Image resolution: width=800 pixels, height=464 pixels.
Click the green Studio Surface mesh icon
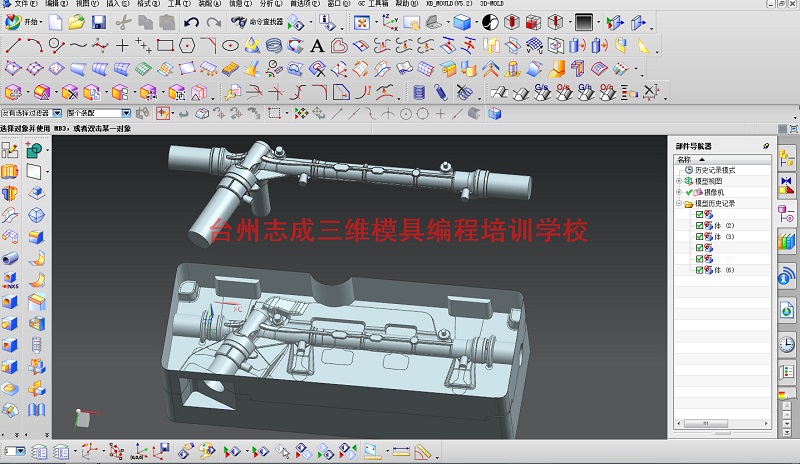coord(143,68)
